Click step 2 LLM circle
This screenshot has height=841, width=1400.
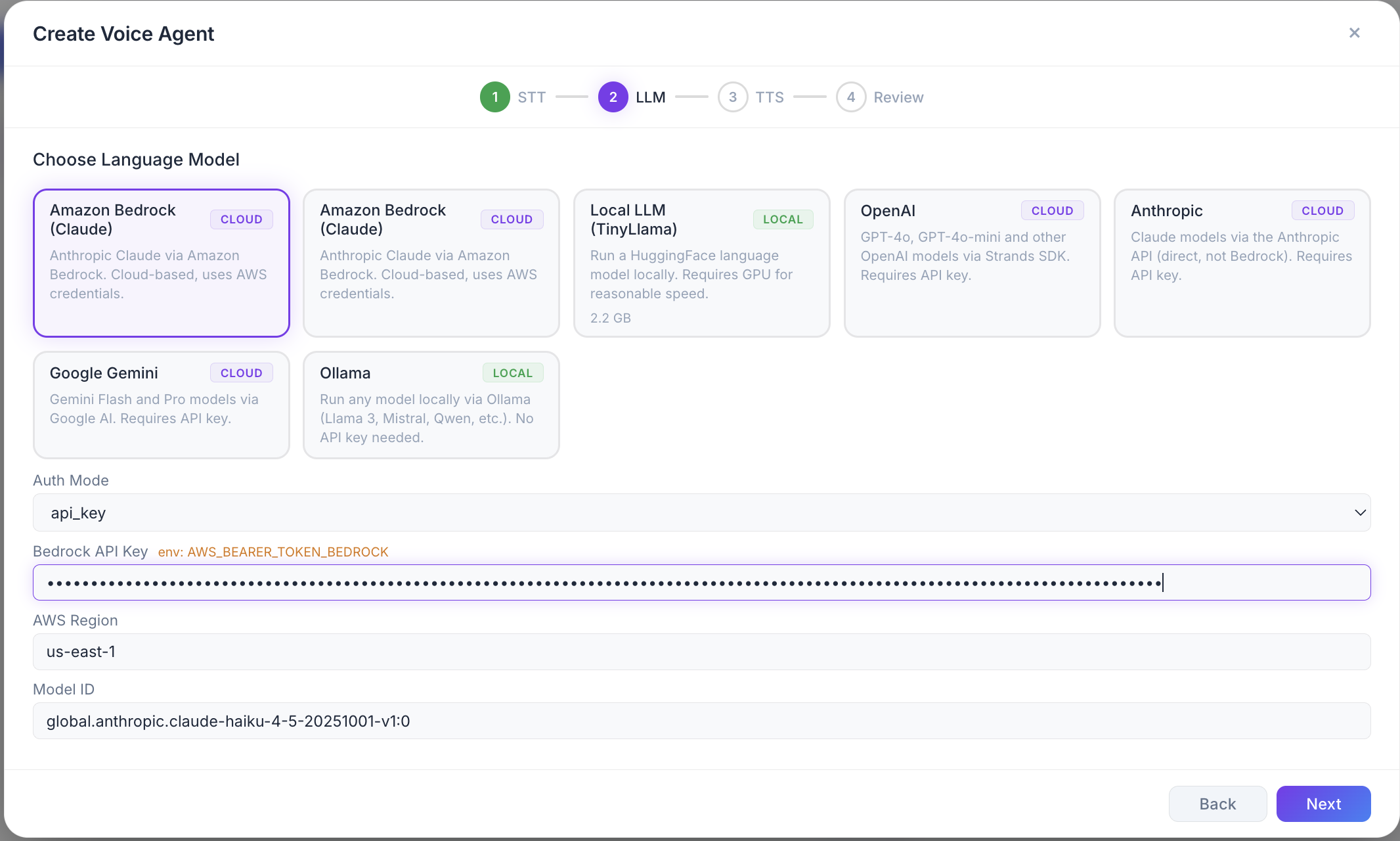click(613, 97)
